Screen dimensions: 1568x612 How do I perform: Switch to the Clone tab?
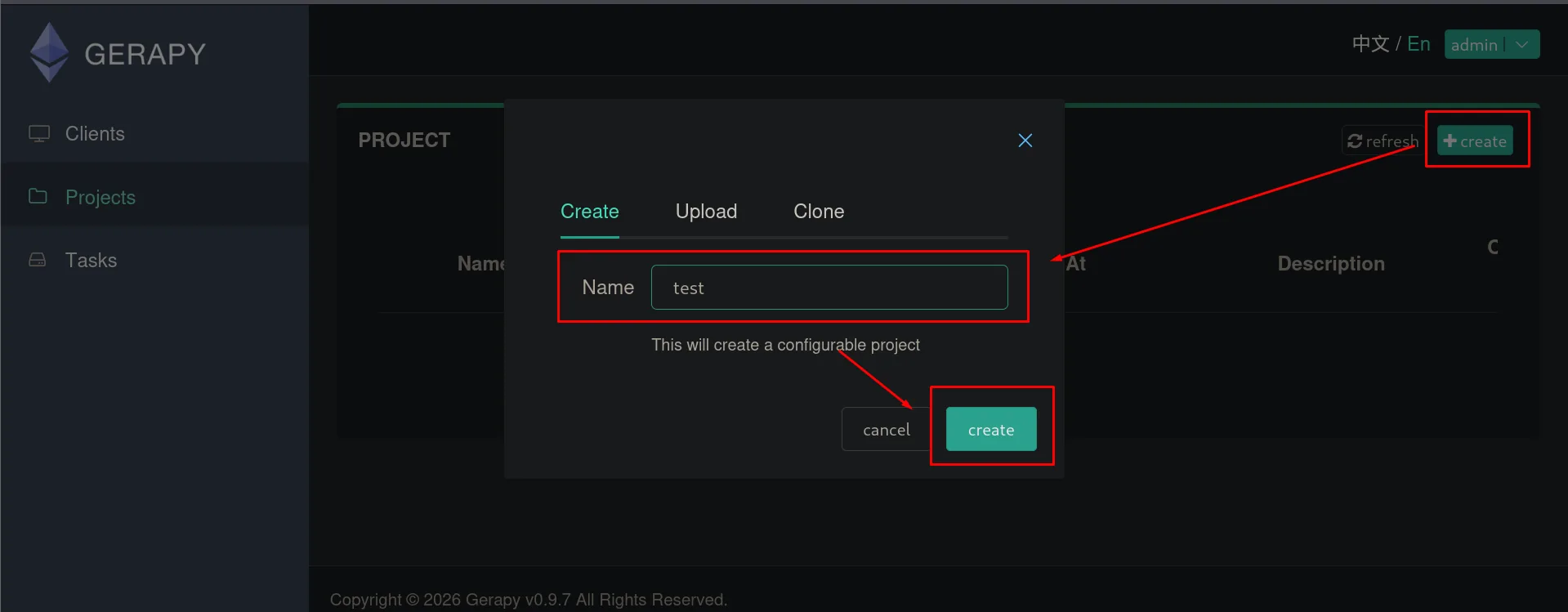pyautogui.click(x=819, y=212)
